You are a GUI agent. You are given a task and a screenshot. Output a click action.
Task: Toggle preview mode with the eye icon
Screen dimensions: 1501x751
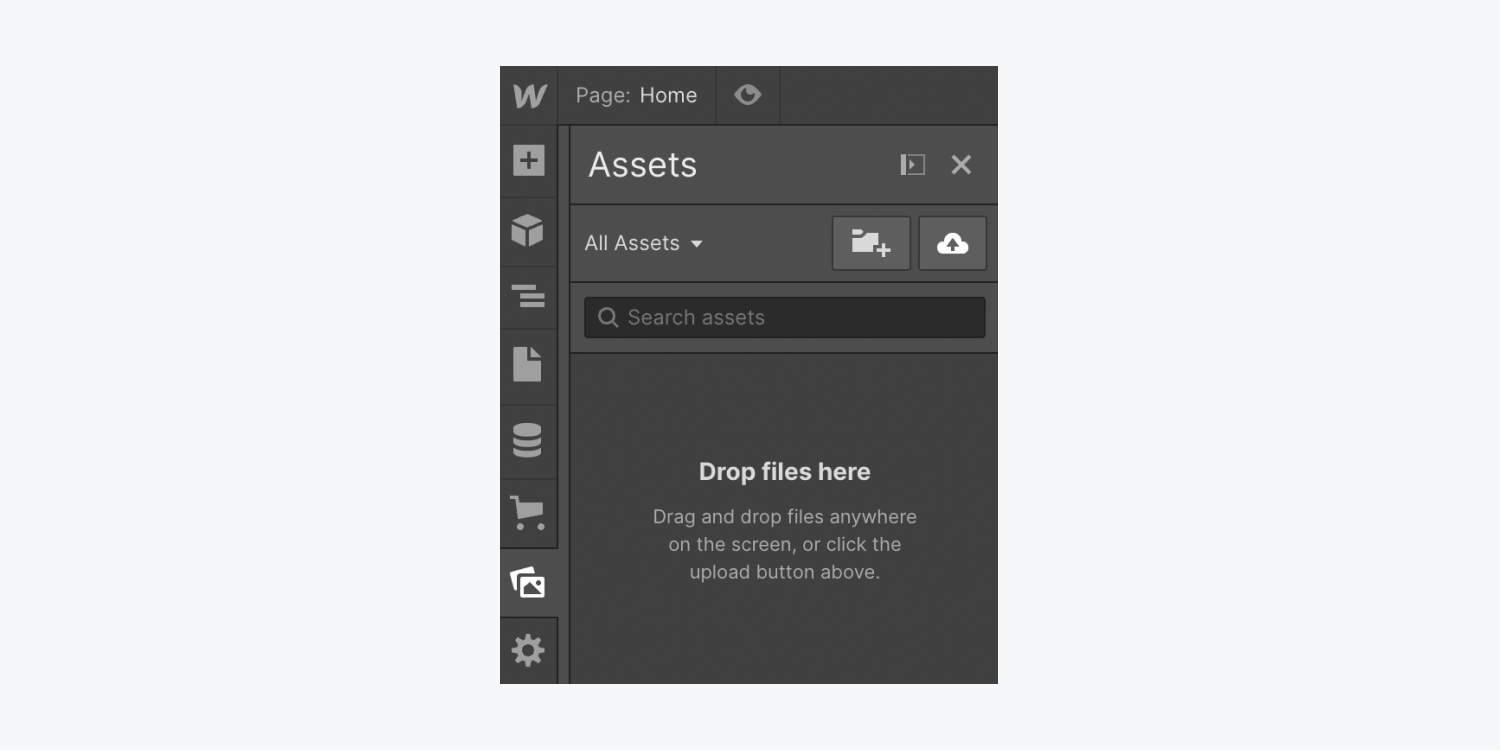point(746,95)
